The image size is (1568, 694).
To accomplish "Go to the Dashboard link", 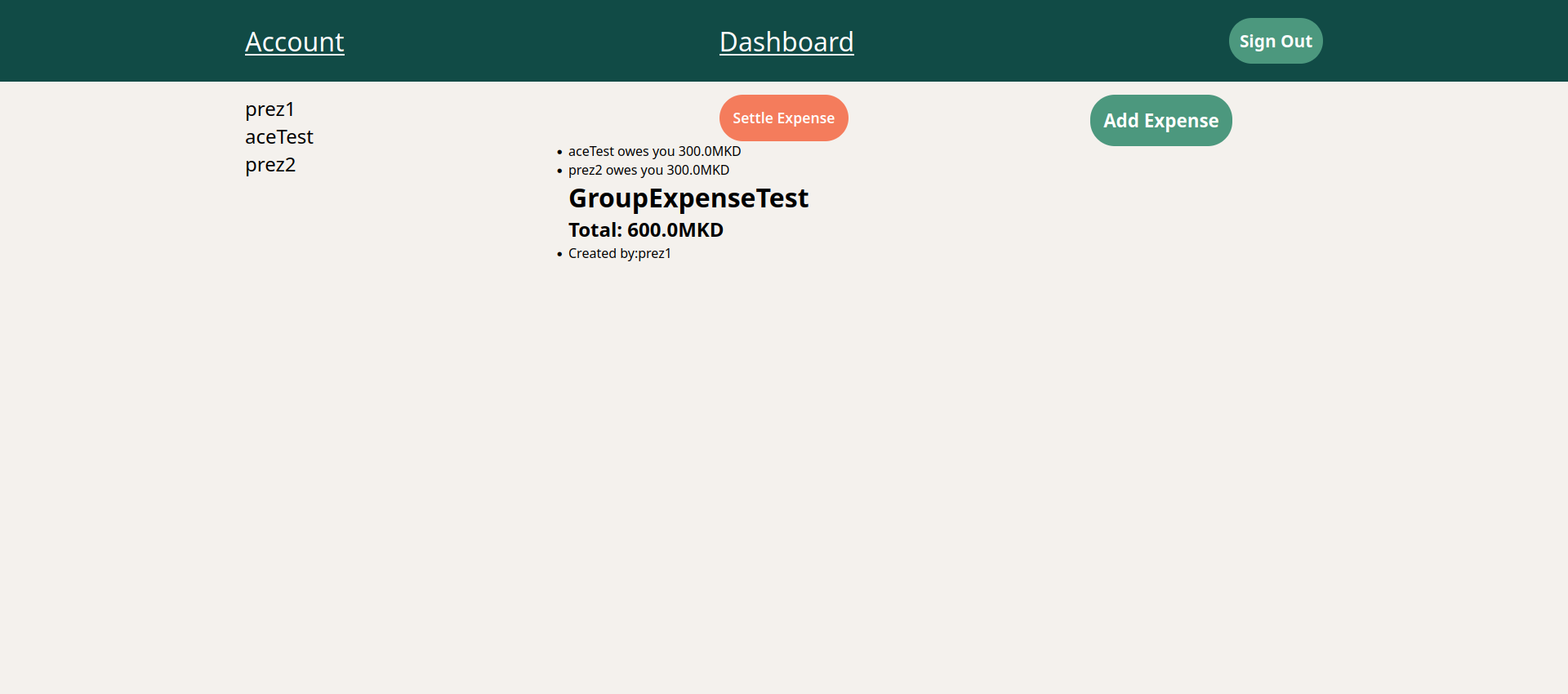I will coord(786,42).
